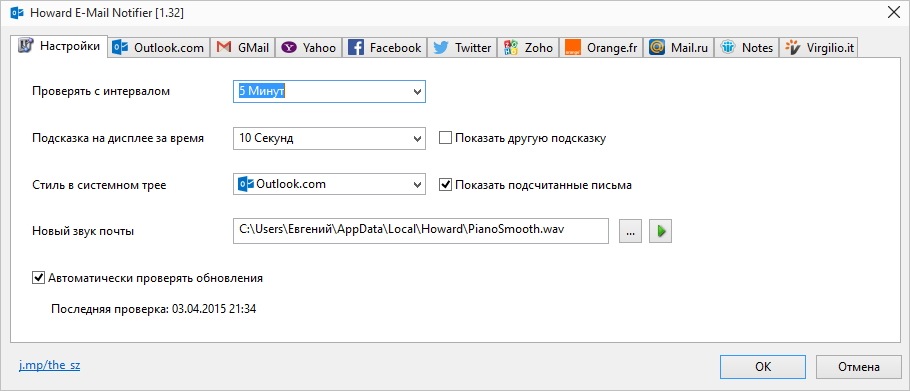The width and height of the screenshot is (910, 391).
Task: Enable Показать другую подсказку checkbox
Action: click(445, 139)
